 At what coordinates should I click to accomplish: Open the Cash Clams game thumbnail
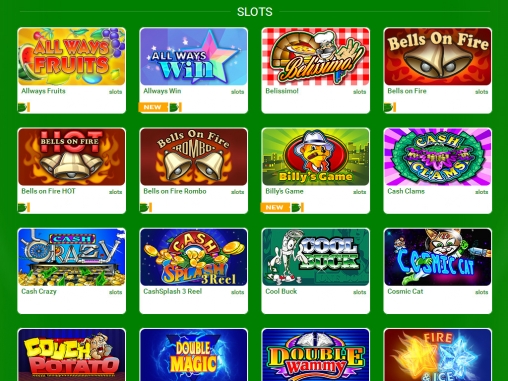[x=438, y=157]
